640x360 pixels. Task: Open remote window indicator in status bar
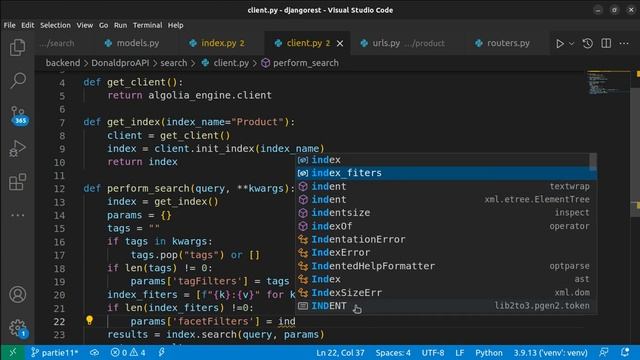pyautogui.click(x=13, y=352)
